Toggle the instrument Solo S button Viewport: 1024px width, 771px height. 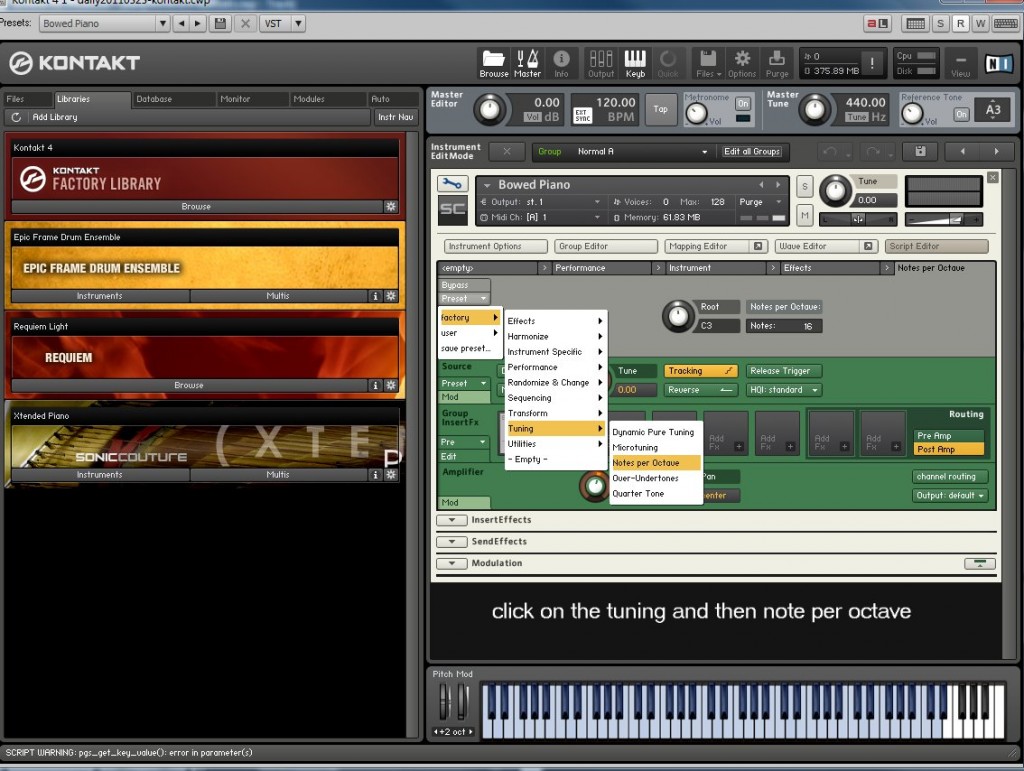805,186
